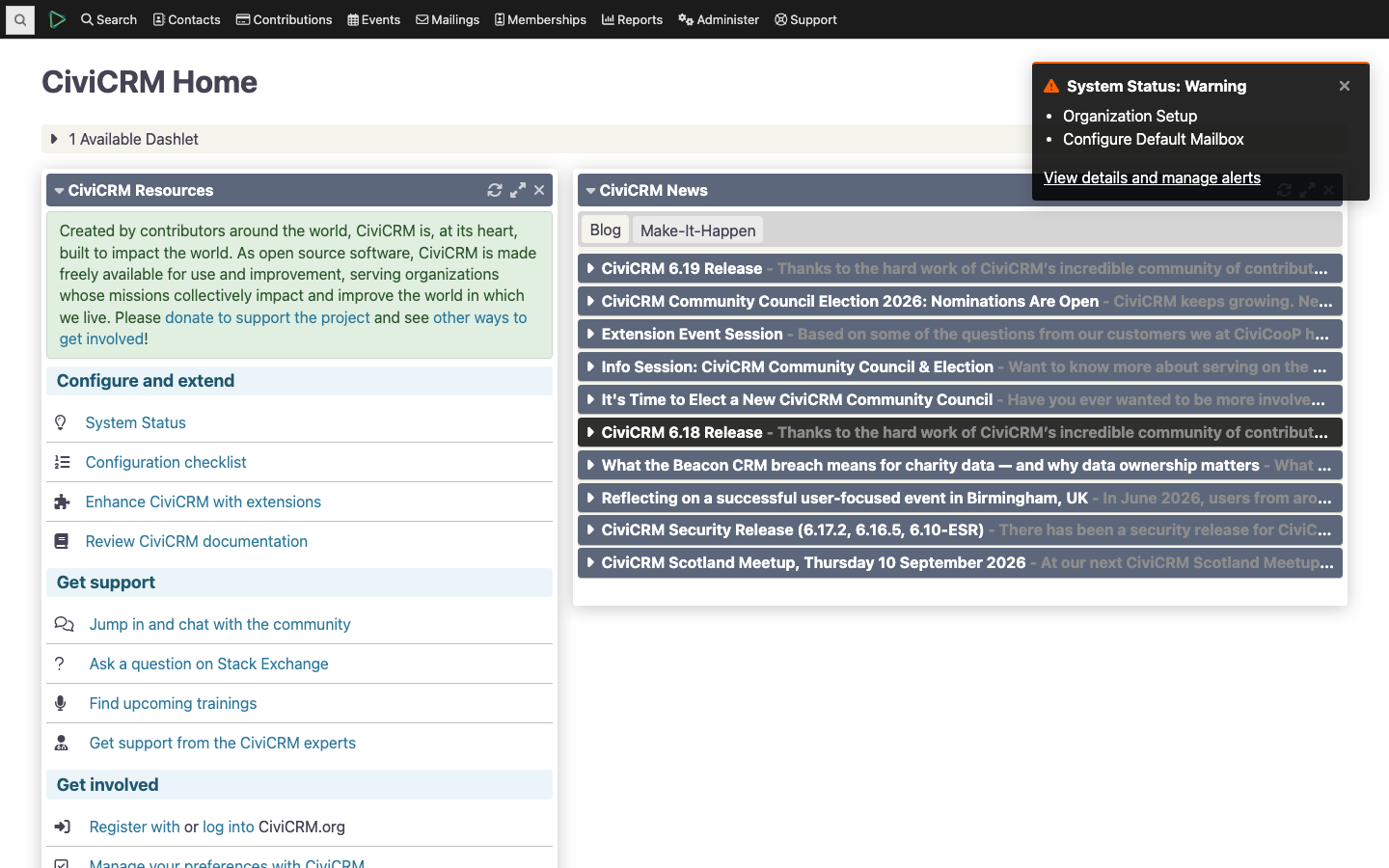Open Find upcoming trainings link
The width and height of the screenshot is (1389, 868).
(x=174, y=703)
